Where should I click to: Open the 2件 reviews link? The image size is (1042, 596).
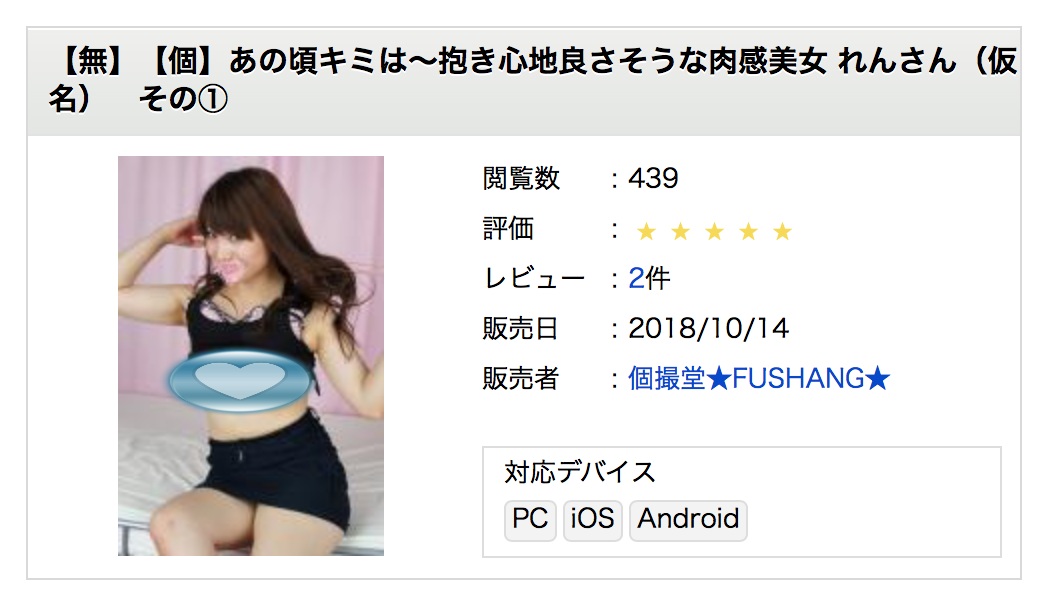pyautogui.click(x=649, y=278)
